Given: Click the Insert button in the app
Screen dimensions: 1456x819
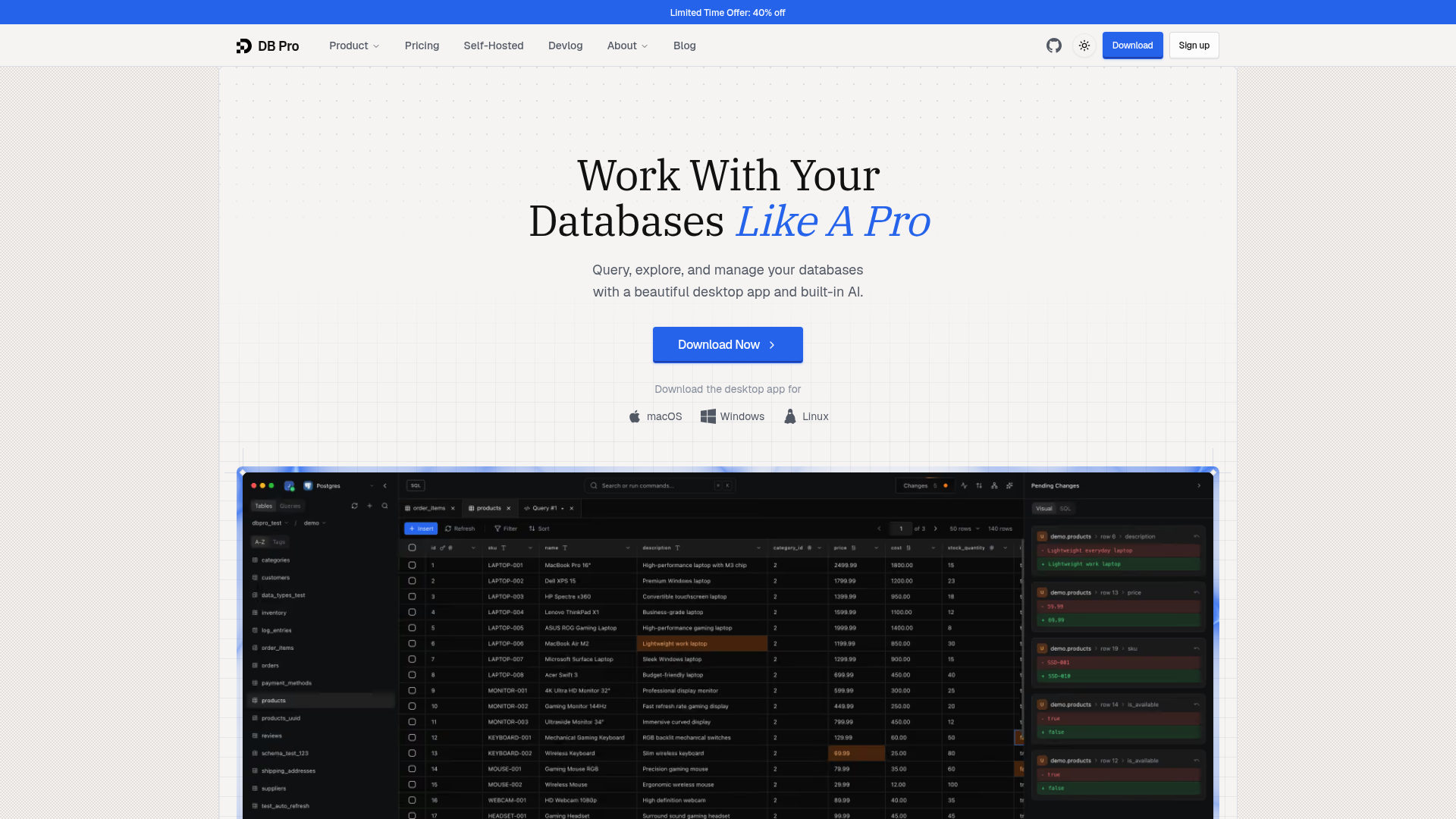Looking at the screenshot, I should [421, 529].
